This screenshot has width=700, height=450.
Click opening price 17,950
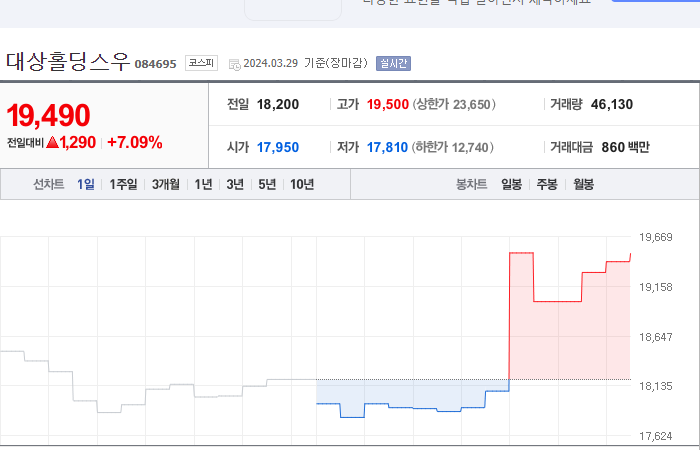[278, 147]
